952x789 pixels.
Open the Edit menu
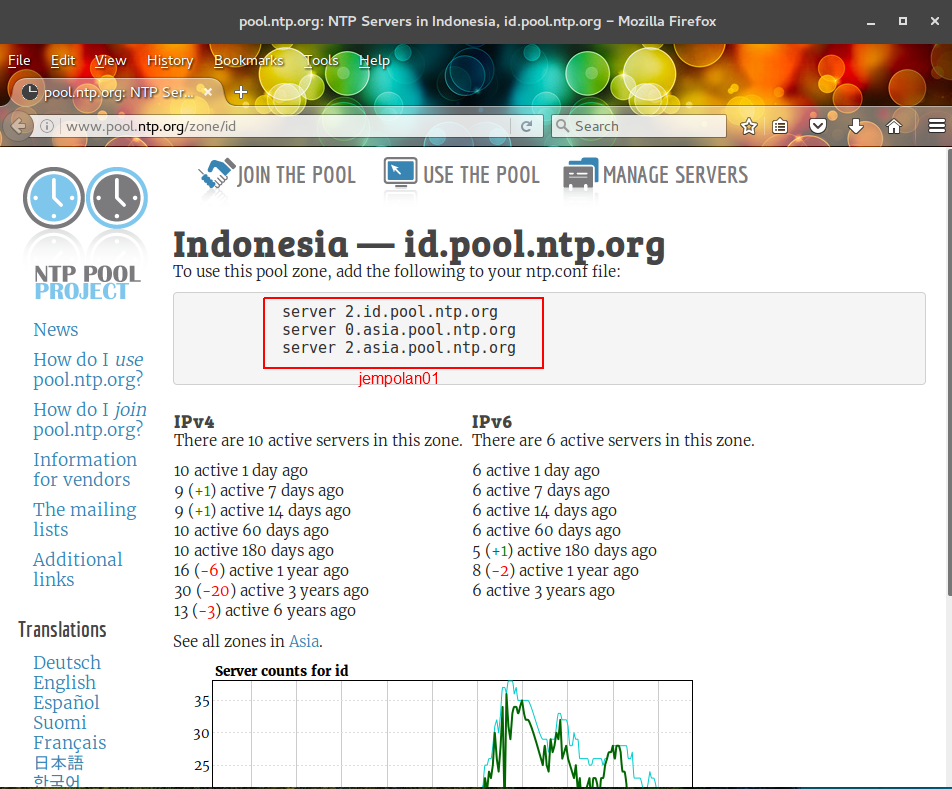click(63, 61)
